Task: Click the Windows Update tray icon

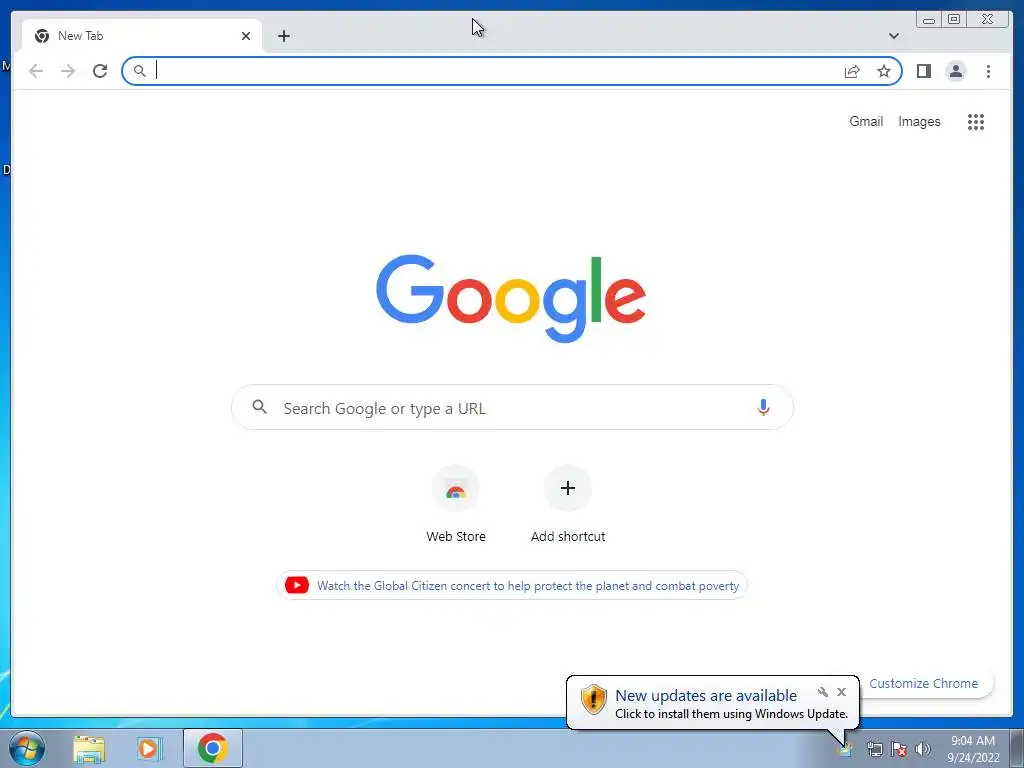Action: (x=845, y=749)
